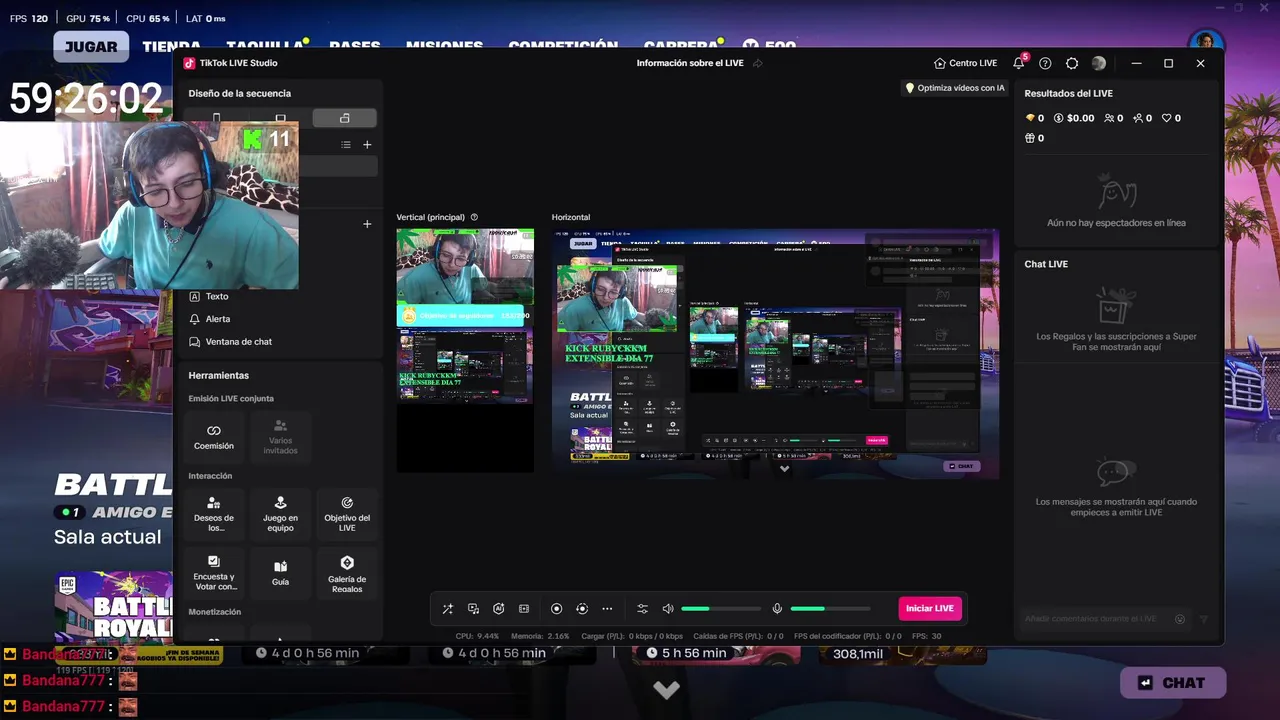This screenshot has width=1280, height=720.
Task: Open the three-dots more options menu
Action: click(x=607, y=609)
